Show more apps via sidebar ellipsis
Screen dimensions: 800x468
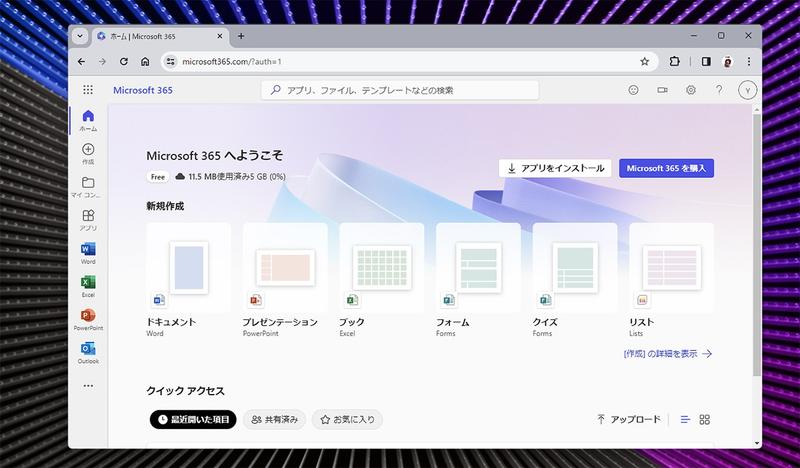pos(88,386)
